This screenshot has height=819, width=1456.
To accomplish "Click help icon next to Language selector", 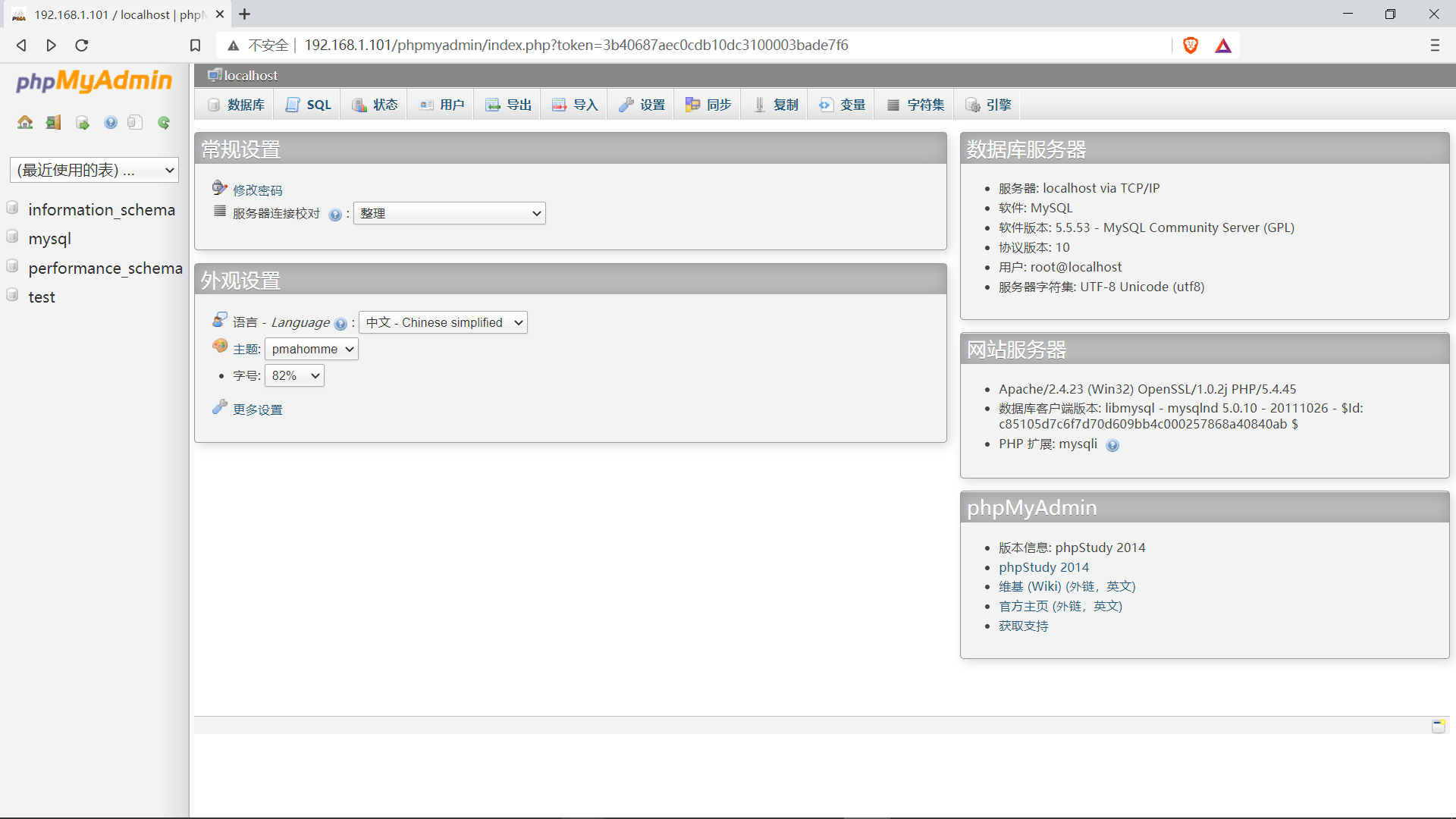I will coord(340,324).
